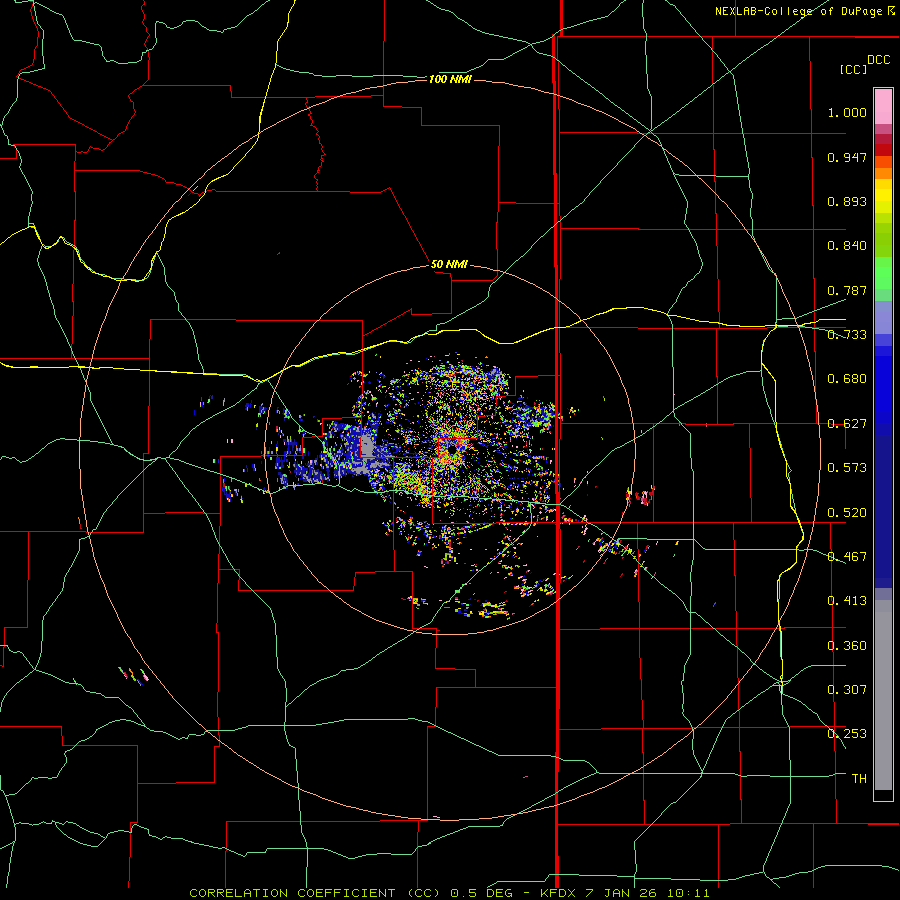Click the red echo cluster east of state line
The width and height of the screenshot is (900, 900).
(x=641, y=495)
